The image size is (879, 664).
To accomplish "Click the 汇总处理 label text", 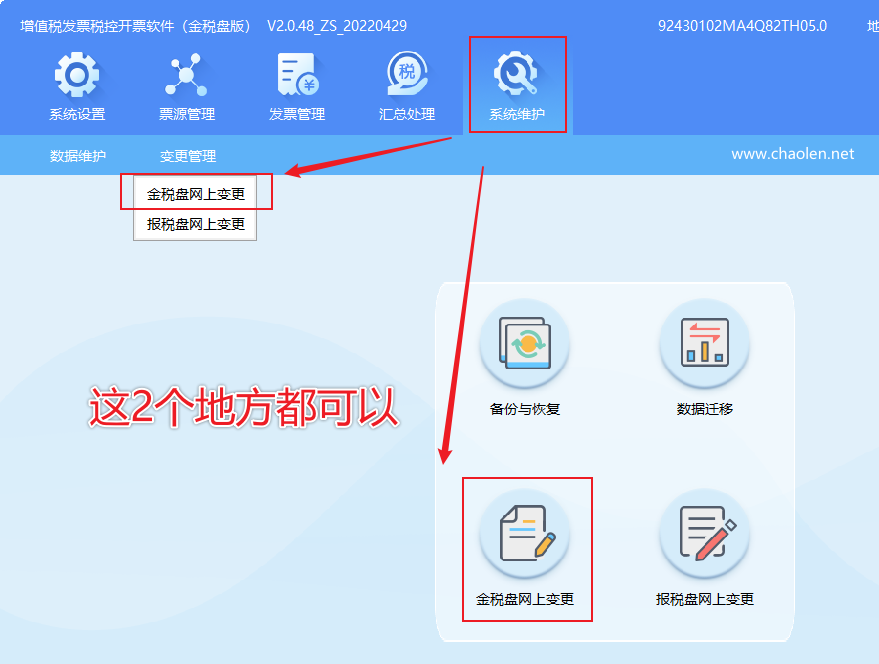I will tap(407, 114).
